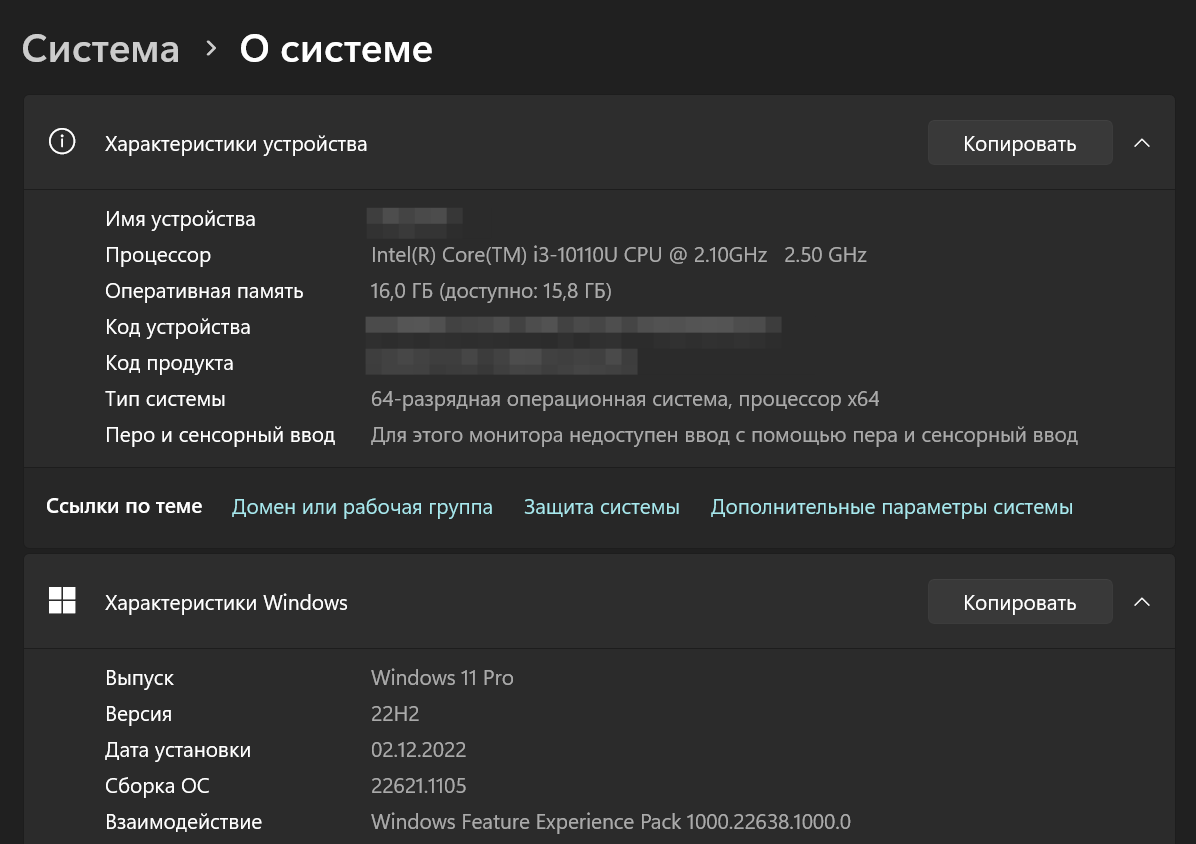Click the Версия label
The width and height of the screenshot is (1196, 844).
pyautogui.click(x=138, y=714)
